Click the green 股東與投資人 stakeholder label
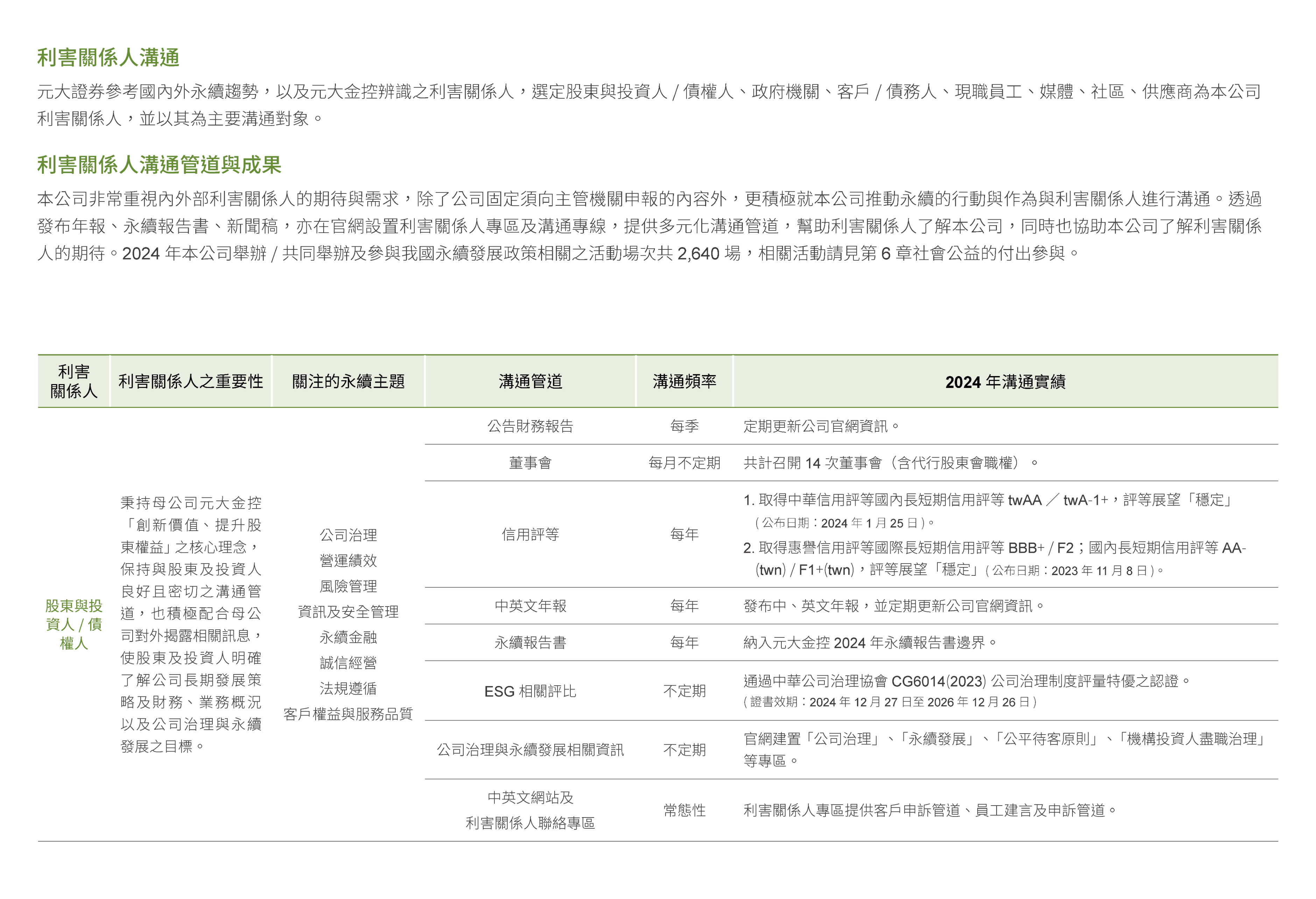This screenshot has width=1316, height=899. [73, 624]
